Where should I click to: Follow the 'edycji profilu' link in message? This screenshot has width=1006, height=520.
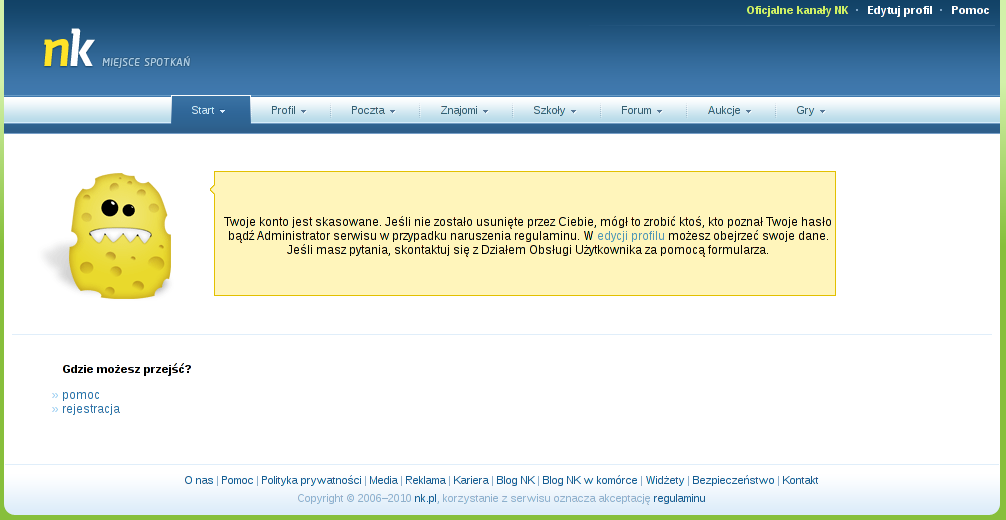click(631, 236)
